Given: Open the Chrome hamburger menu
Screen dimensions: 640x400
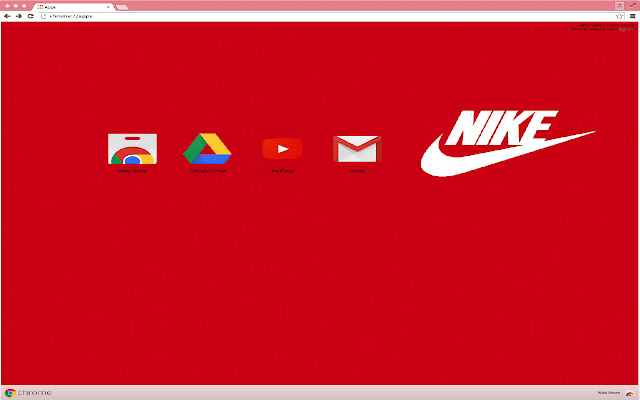Looking at the screenshot, I should (x=633, y=16).
